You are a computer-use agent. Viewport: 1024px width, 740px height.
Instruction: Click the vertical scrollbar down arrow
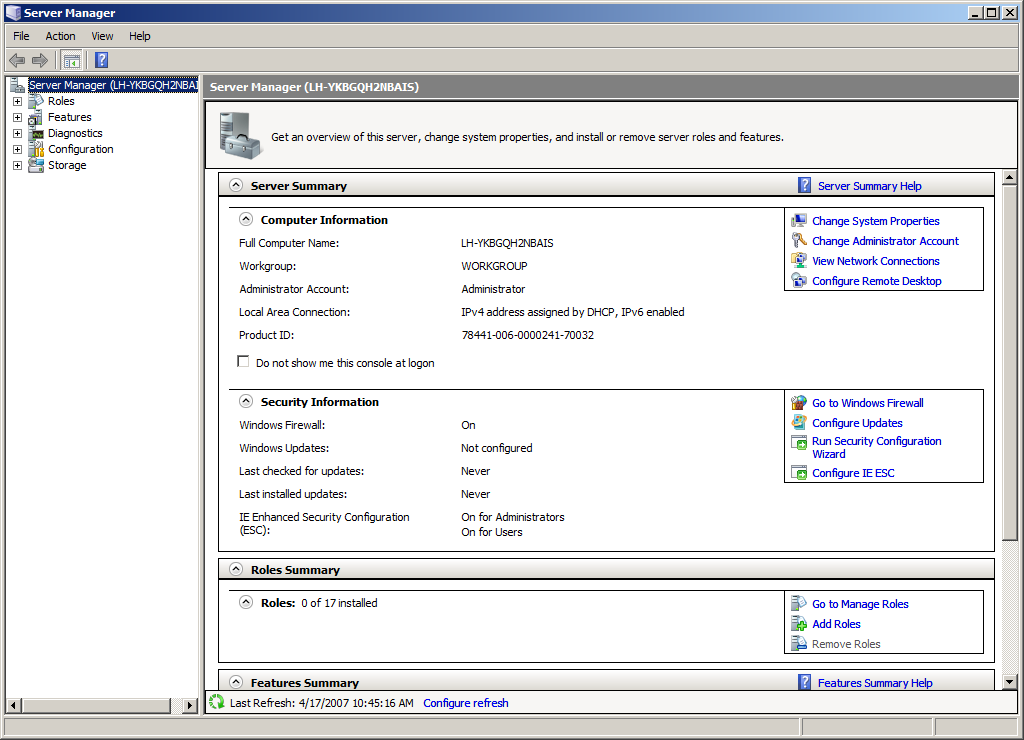1009,681
